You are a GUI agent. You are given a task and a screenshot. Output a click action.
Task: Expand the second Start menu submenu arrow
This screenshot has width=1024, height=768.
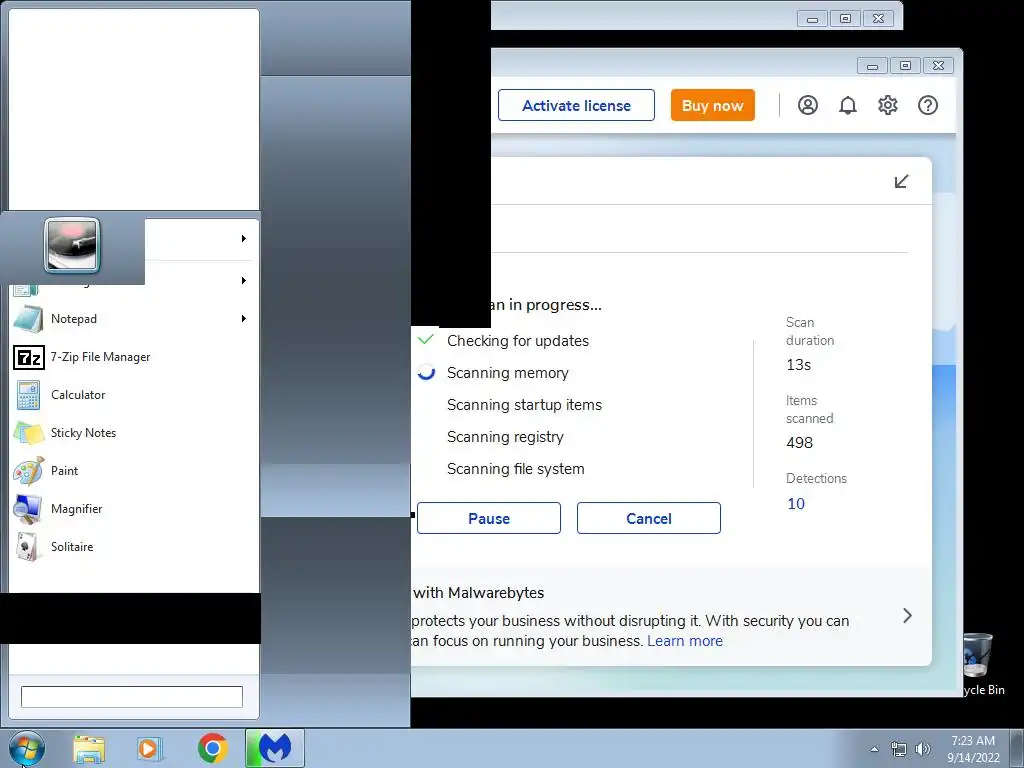[x=244, y=280]
